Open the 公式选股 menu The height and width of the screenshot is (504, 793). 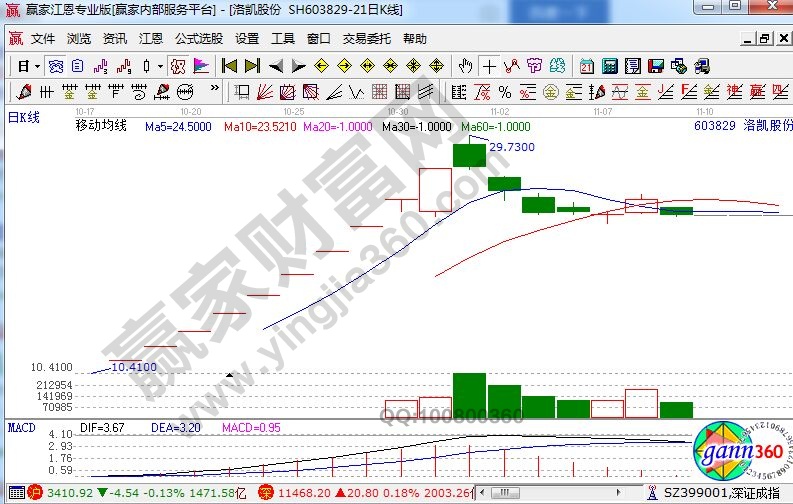(198, 39)
